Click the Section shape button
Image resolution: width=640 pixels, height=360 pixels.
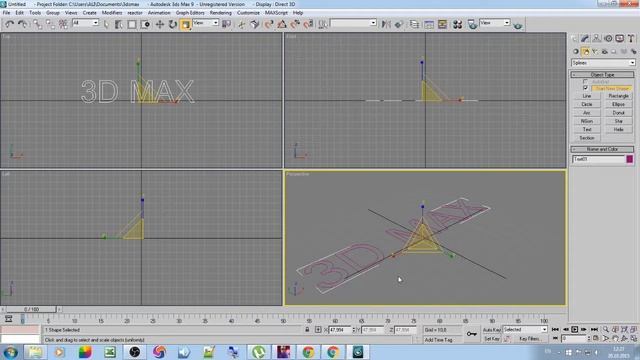[587, 138]
